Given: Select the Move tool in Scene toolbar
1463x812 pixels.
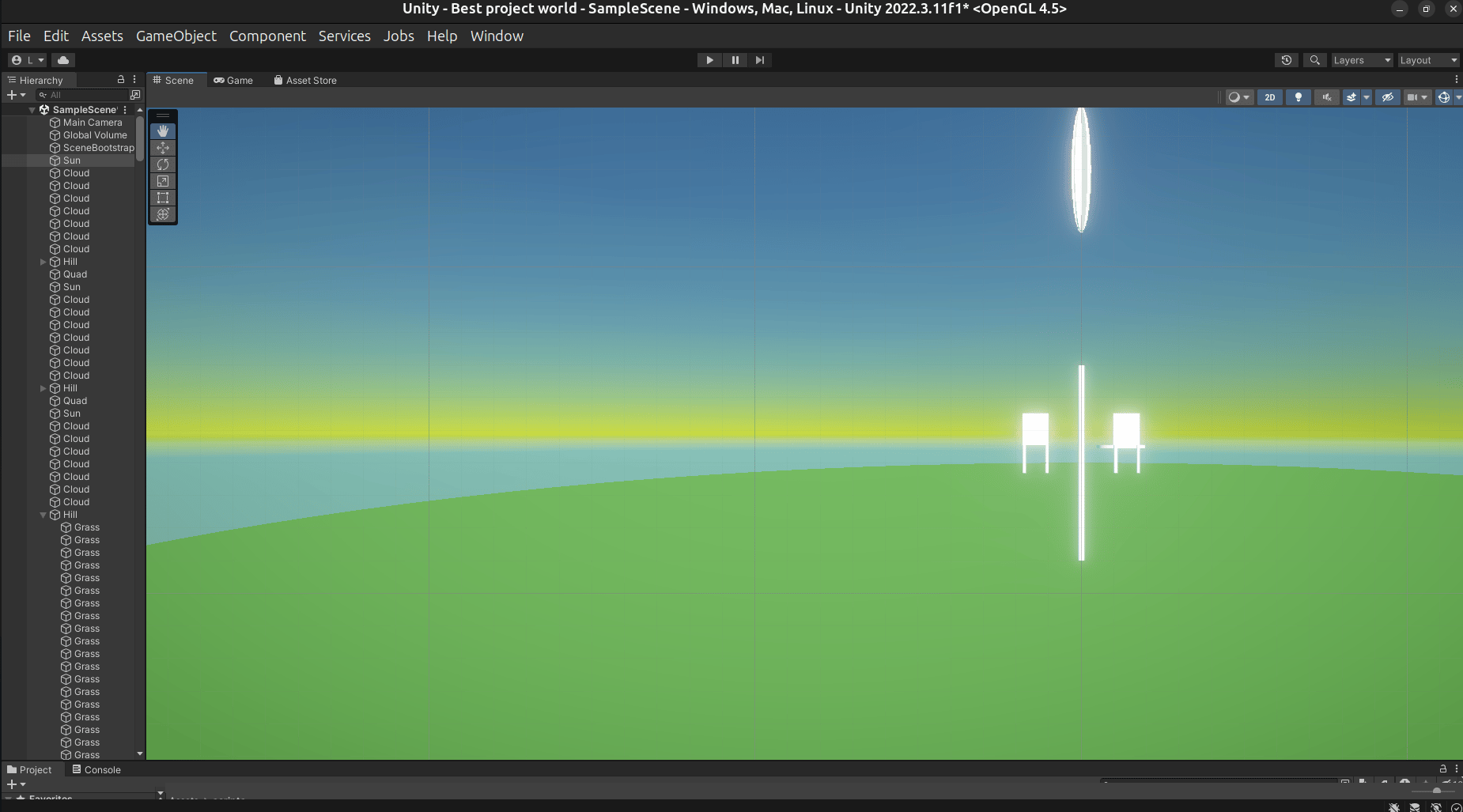Looking at the screenshot, I should click(x=163, y=148).
